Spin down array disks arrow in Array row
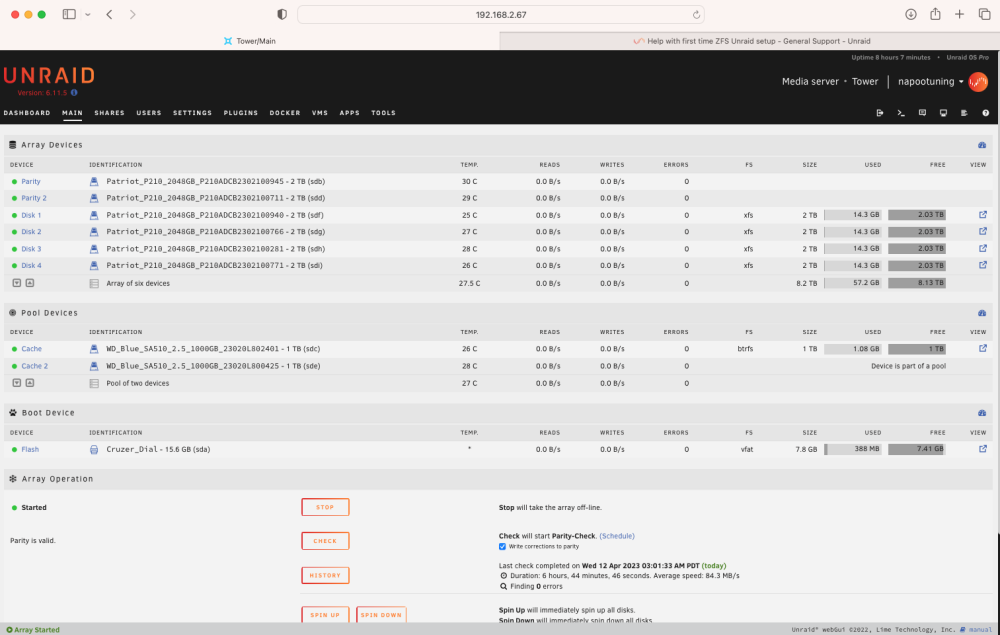 pos(17,283)
